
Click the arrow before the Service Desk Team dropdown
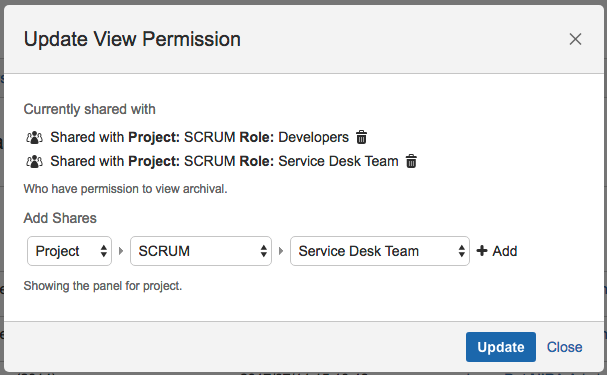click(281, 251)
